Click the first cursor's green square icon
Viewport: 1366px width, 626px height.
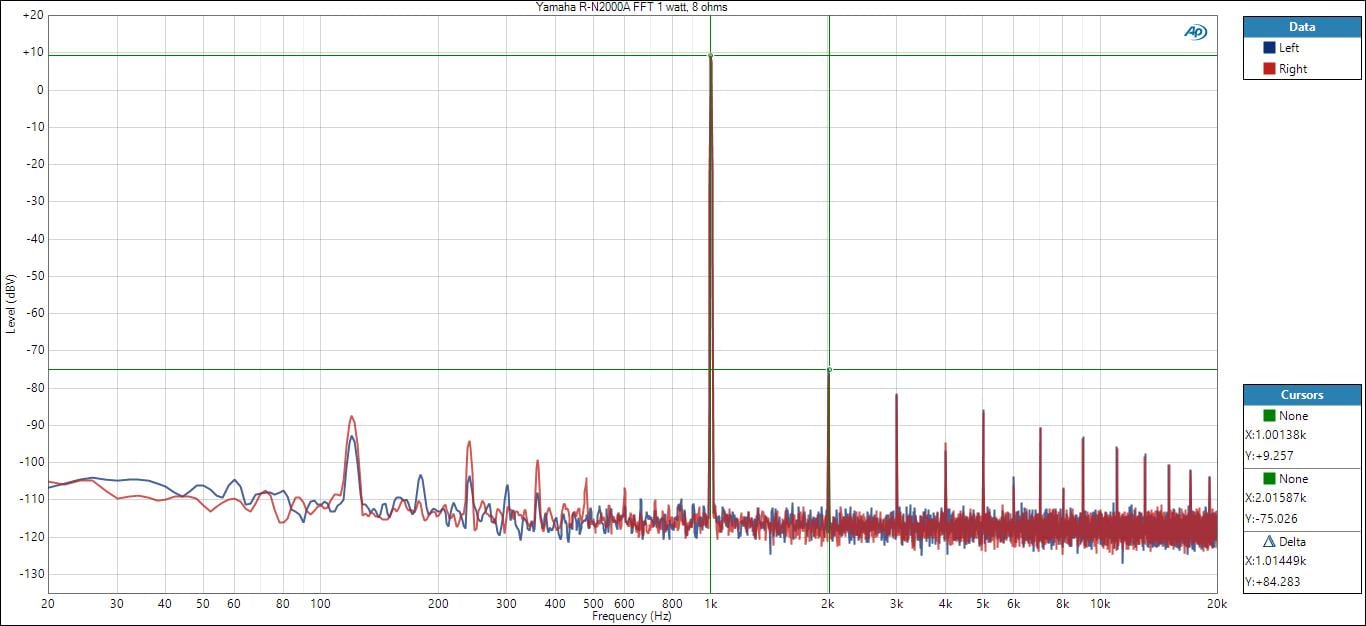pos(1269,415)
